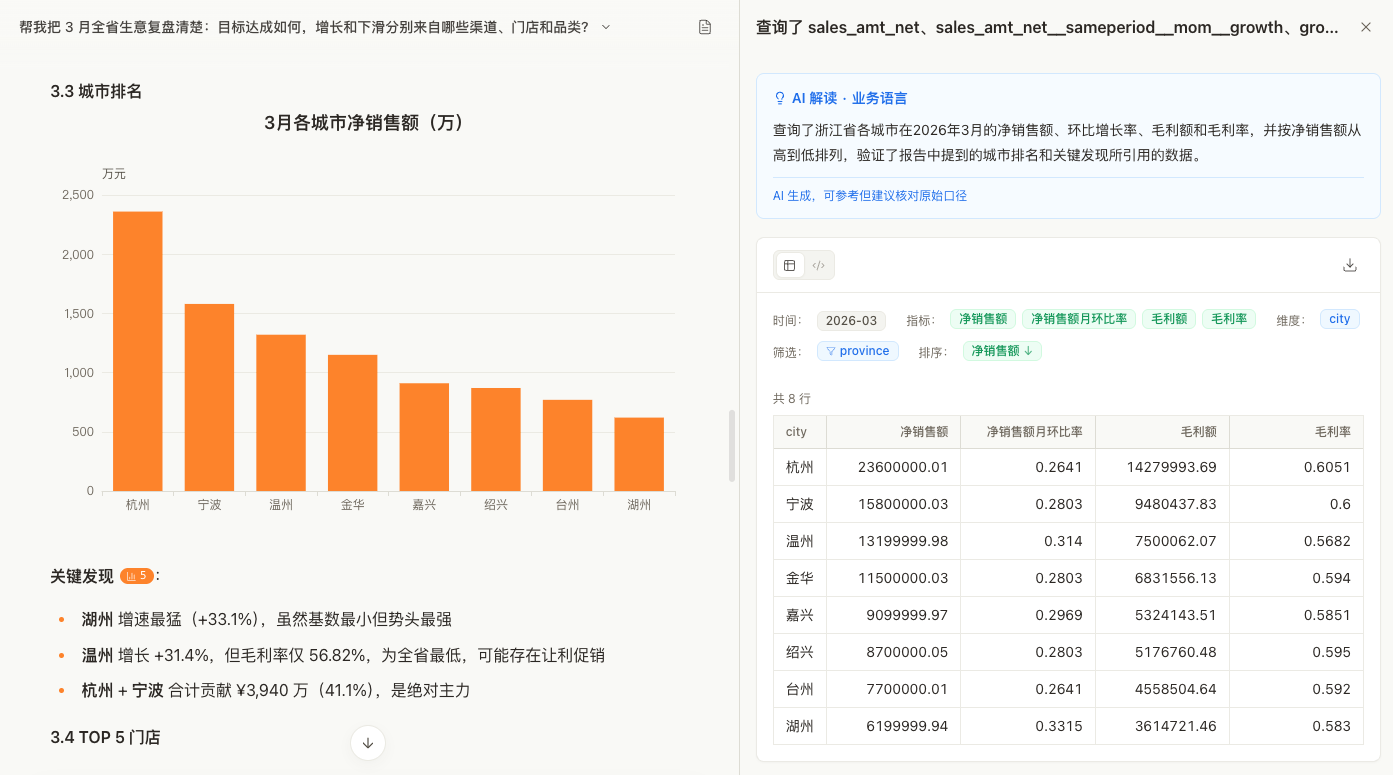Switch to table view toggle
Screen dimensions: 1393x775
tap(790, 265)
